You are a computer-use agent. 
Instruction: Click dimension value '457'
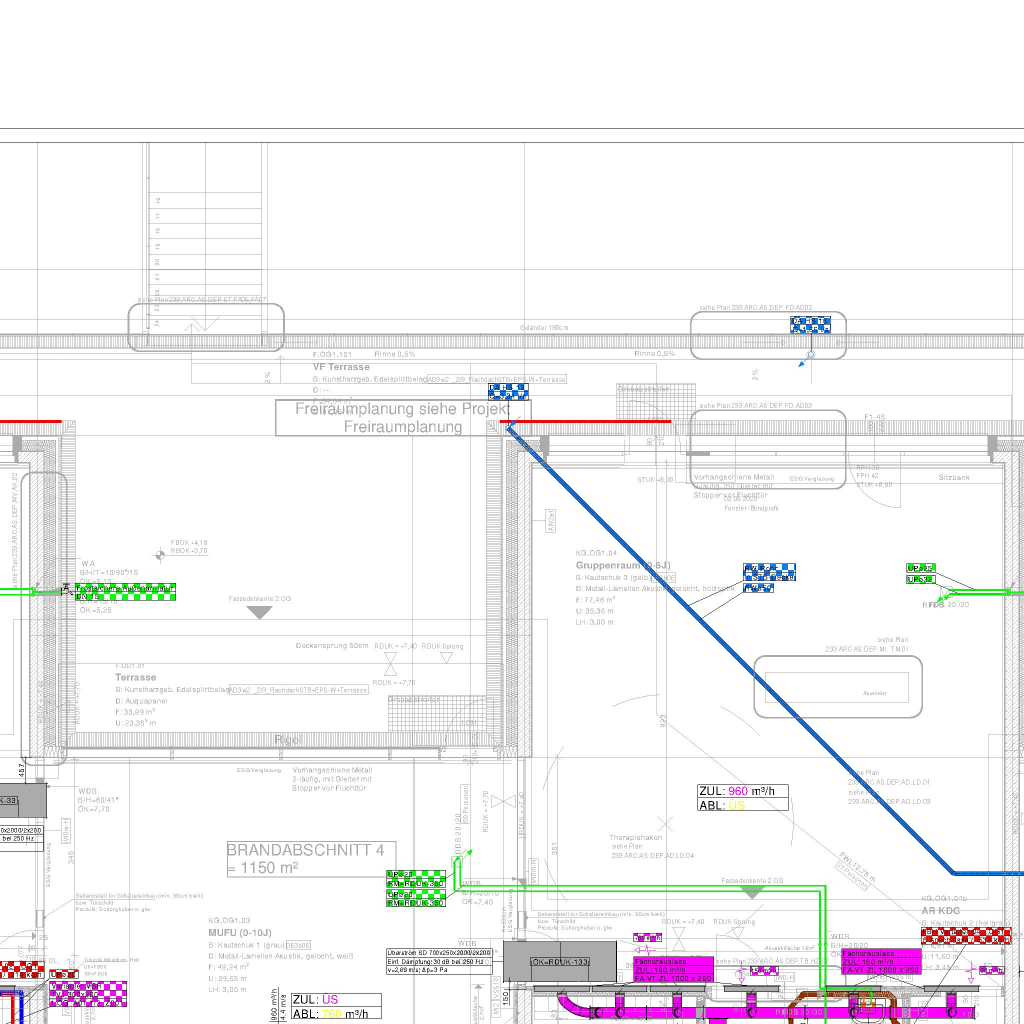(x=22, y=770)
